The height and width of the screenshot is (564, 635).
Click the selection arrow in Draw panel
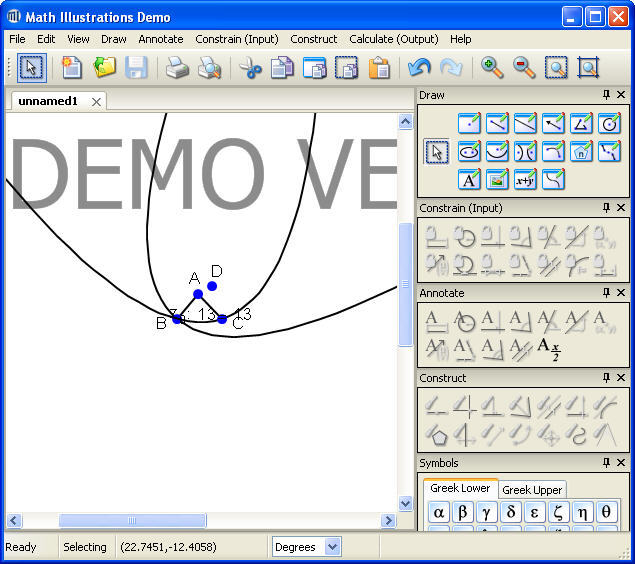click(437, 152)
